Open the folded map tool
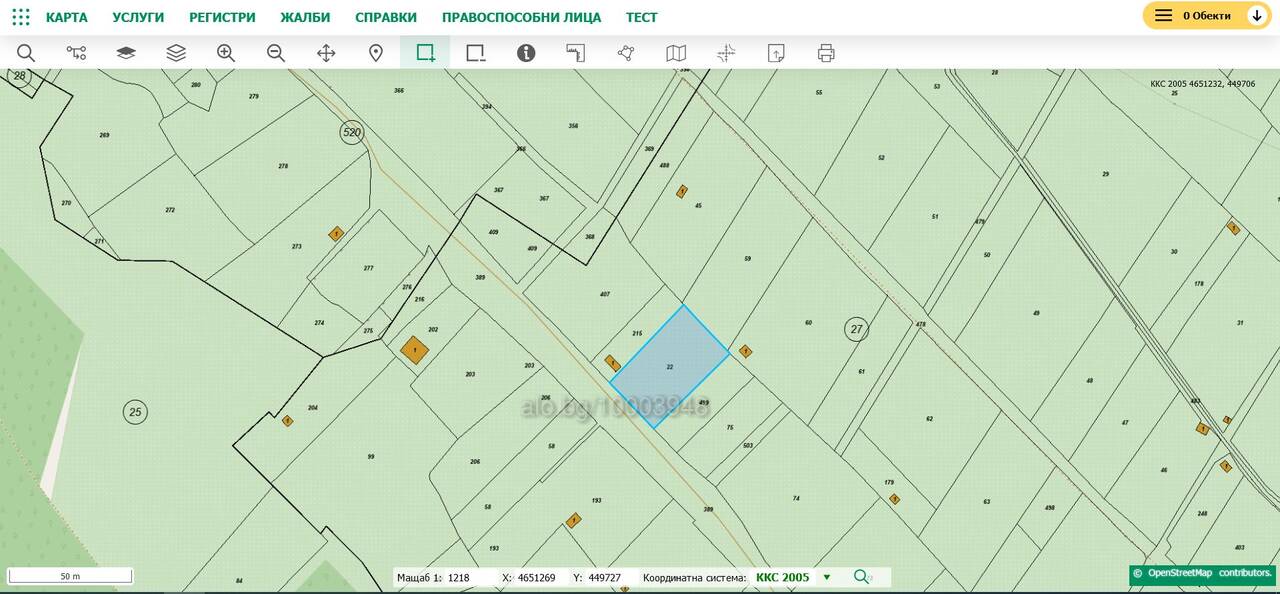 676,53
